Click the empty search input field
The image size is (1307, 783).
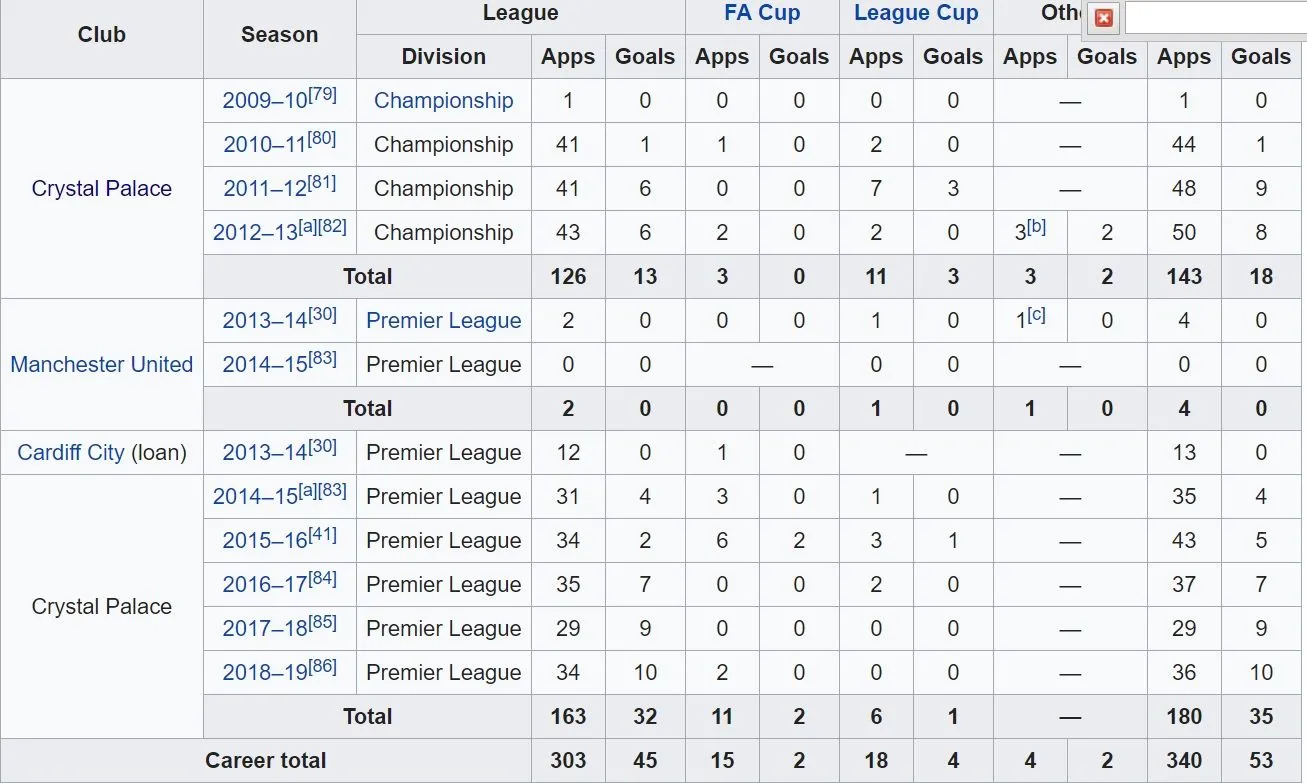[1215, 18]
